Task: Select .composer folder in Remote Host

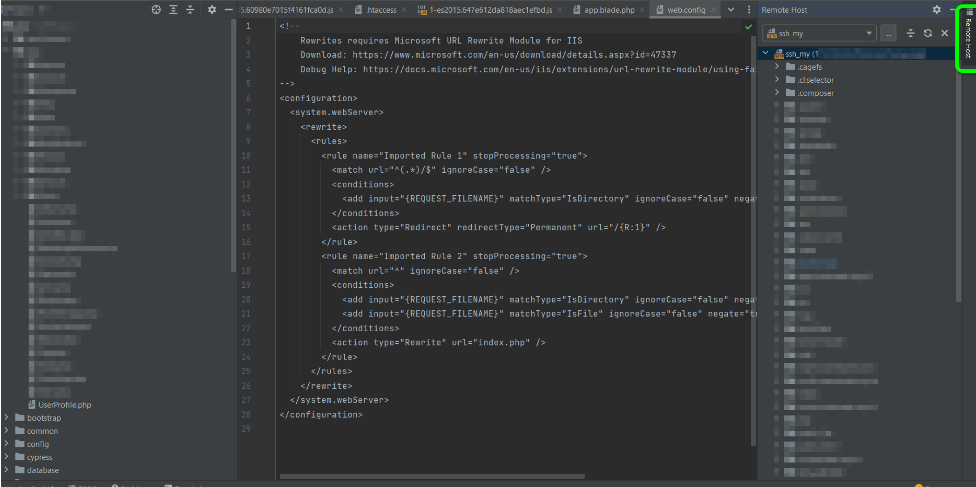Action: 815,93
